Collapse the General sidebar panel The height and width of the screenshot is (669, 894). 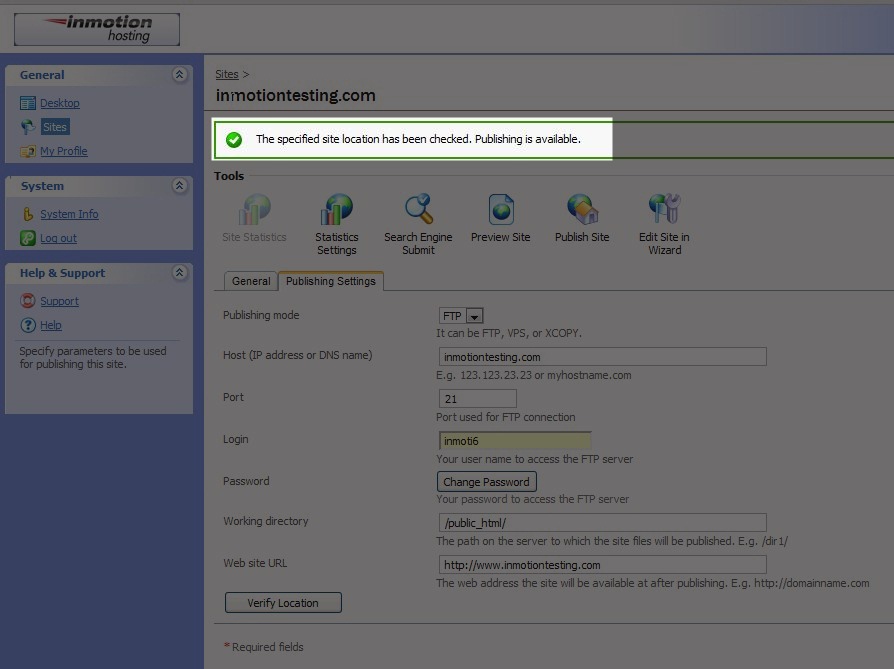pos(179,75)
